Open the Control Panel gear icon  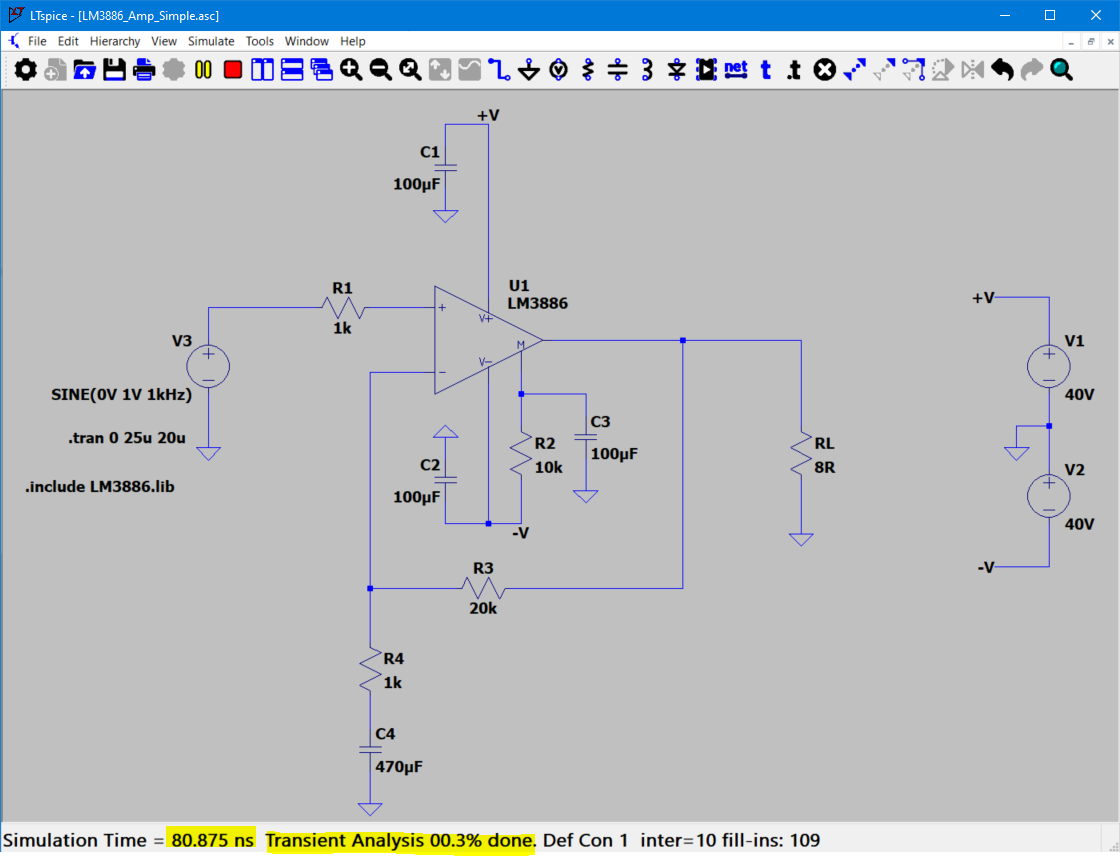[x=26, y=69]
